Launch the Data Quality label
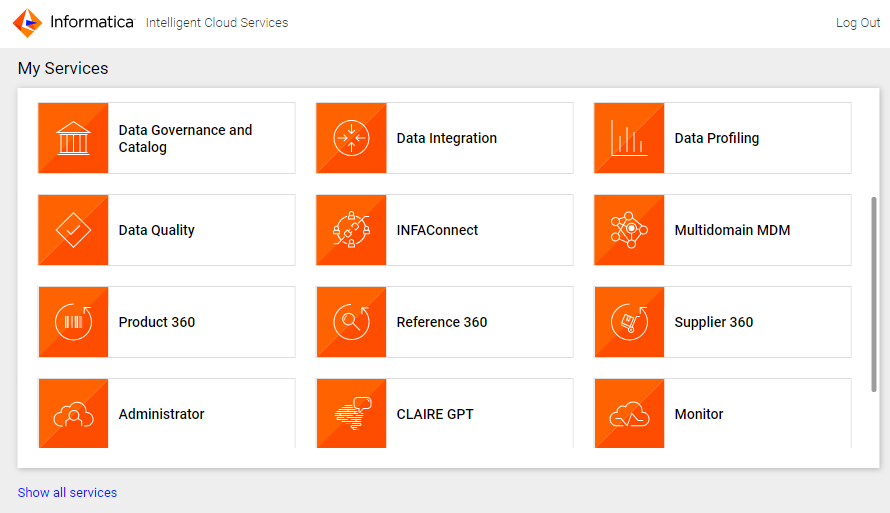Screen dimensions: 890x513 [x=157, y=230]
